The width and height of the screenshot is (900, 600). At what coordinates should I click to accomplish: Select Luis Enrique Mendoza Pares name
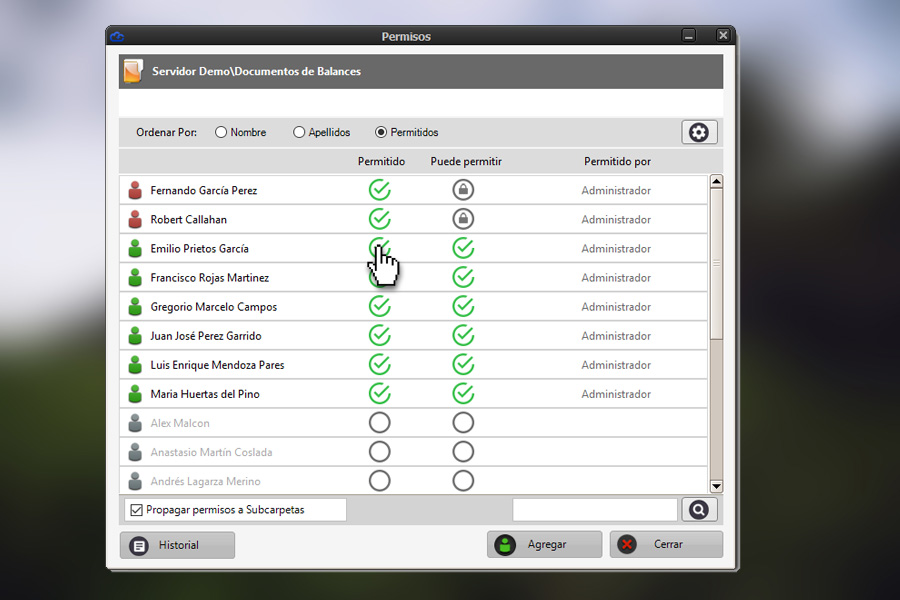pos(217,365)
